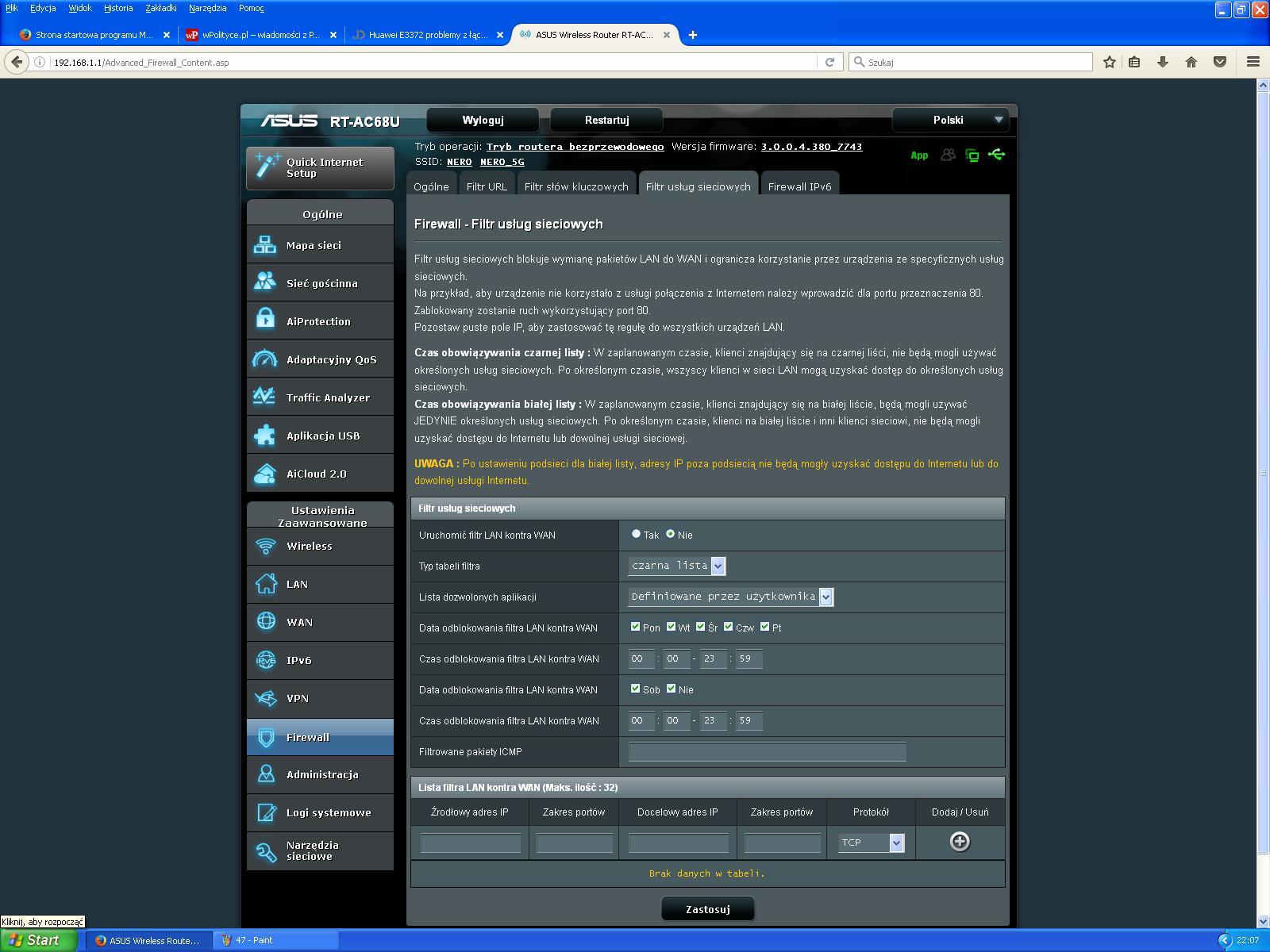
Task: Open Narzędzia sieciowe wrench icon
Action: tap(265, 851)
